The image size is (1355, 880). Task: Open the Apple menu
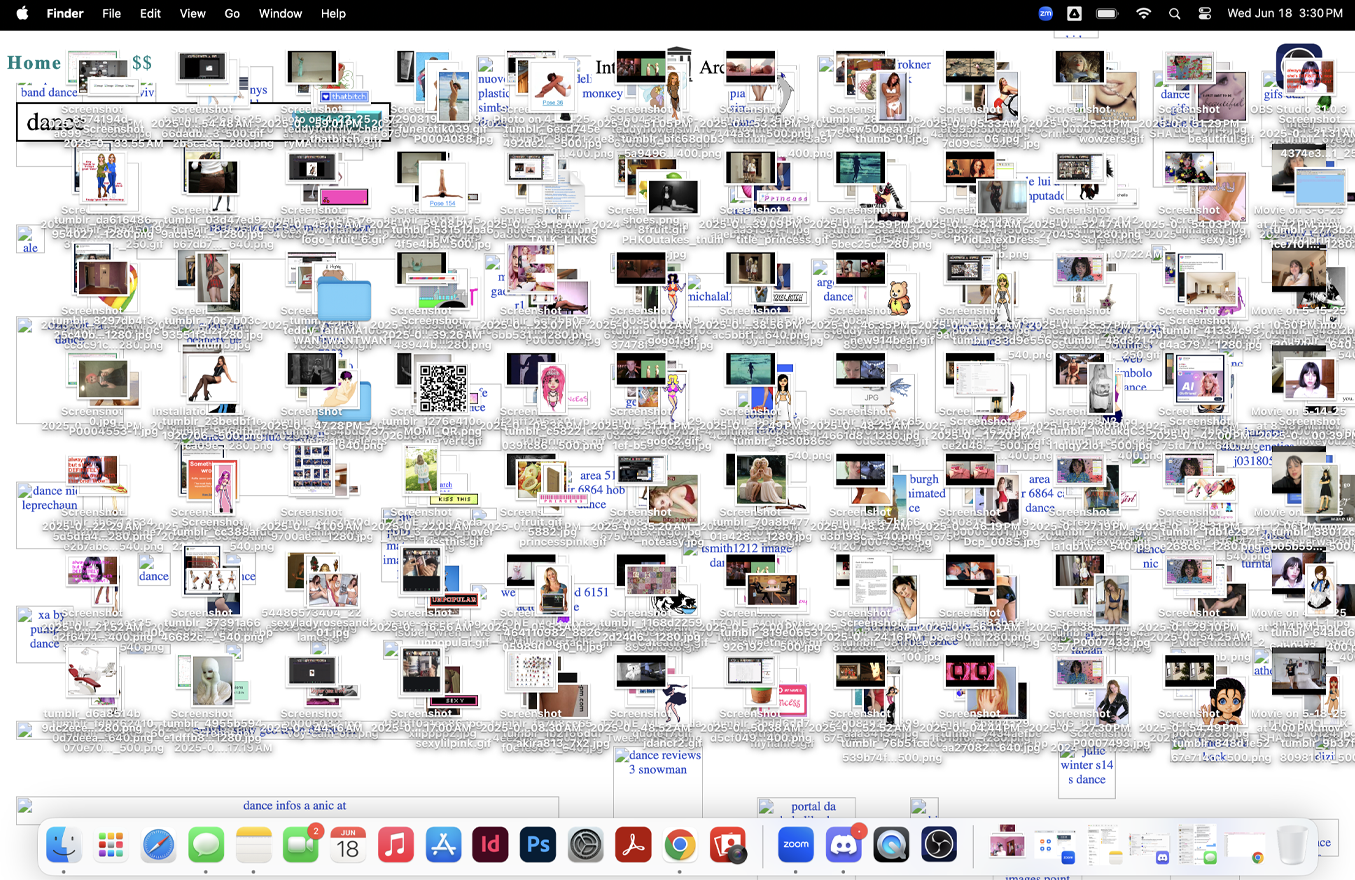(22, 14)
